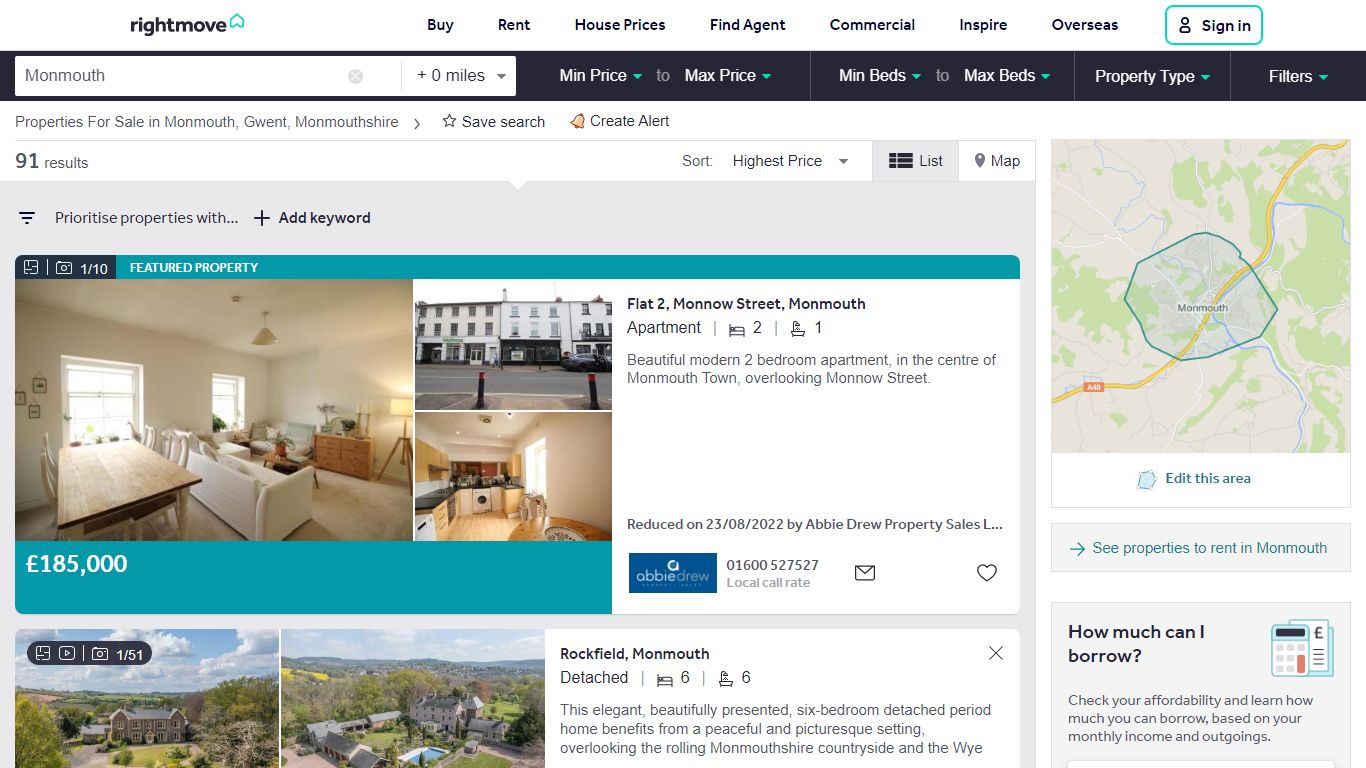
Task: Open the Rent menu
Action: tap(514, 25)
